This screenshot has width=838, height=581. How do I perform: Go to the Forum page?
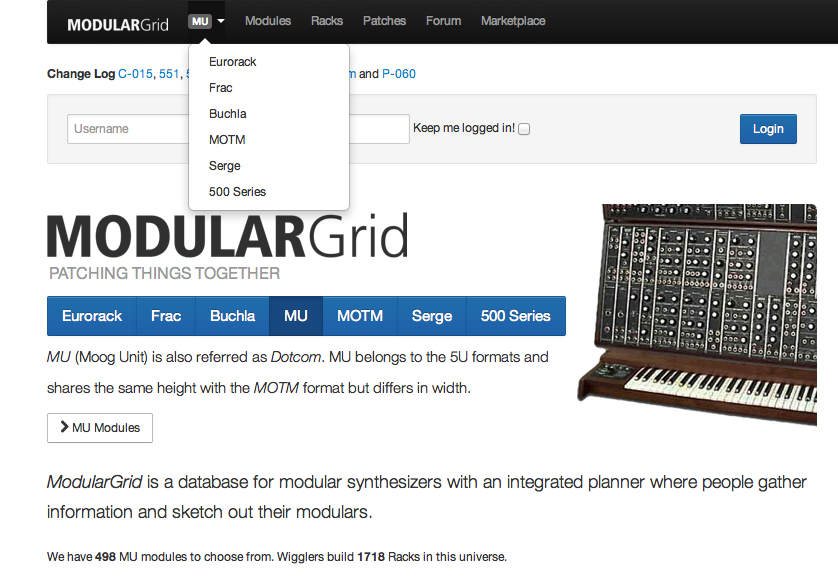(443, 21)
